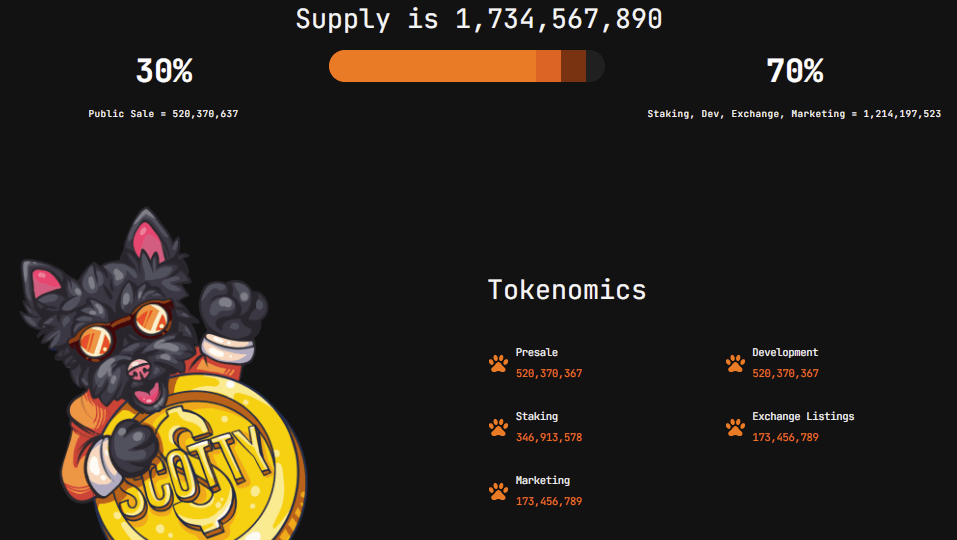Click the Presale amount 520,370,367
This screenshot has width=957, height=540.
(549, 373)
